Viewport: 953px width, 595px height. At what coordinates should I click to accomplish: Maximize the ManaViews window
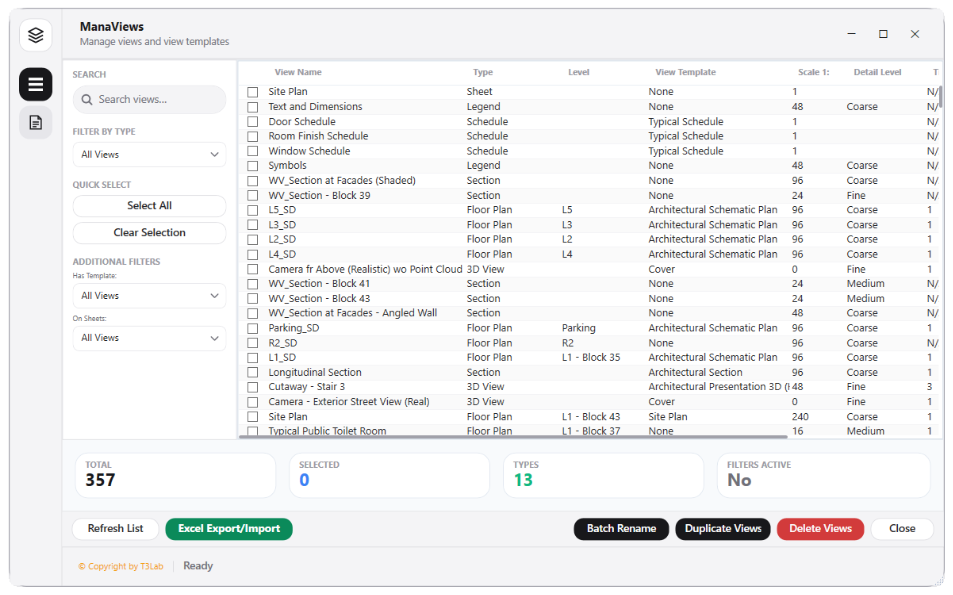click(883, 35)
